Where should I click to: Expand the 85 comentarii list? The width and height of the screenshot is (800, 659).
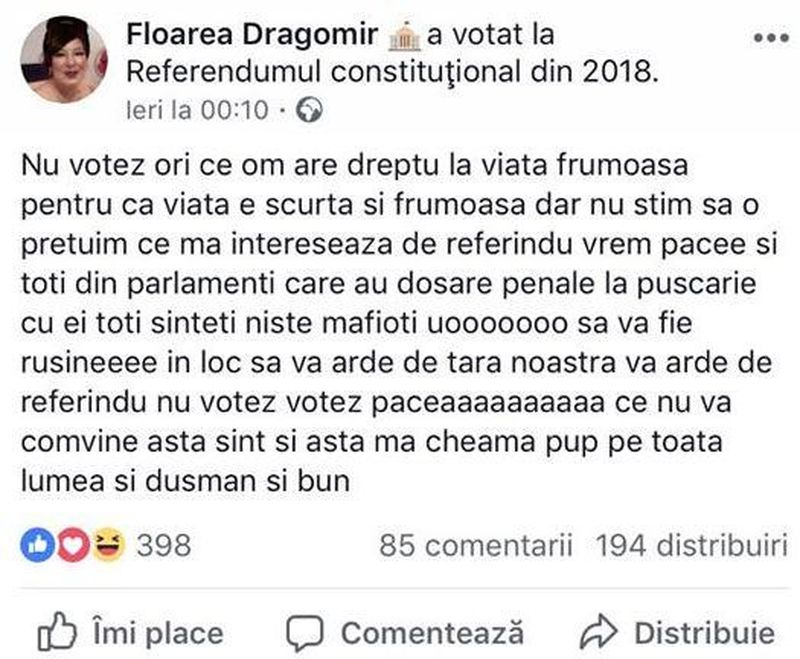(x=476, y=545)
